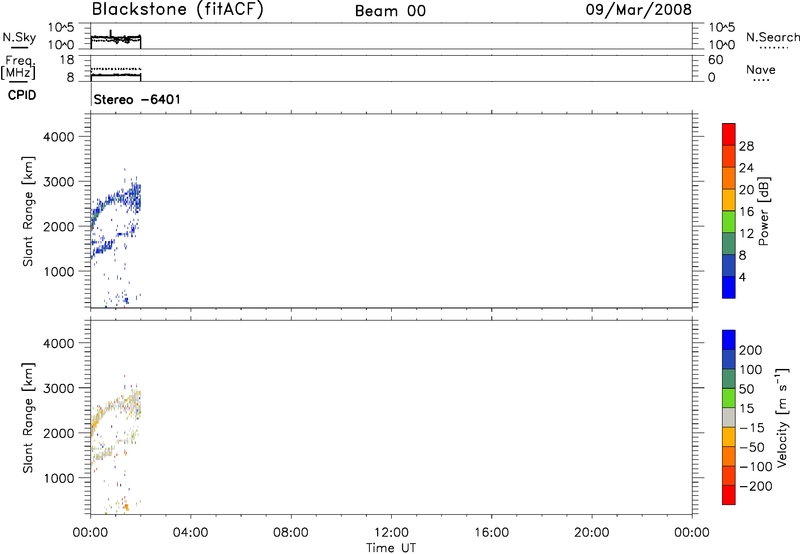This screenshot has height=554, width=800.
Task: Select the 08:00 time tick label
Action: point(290,533)
